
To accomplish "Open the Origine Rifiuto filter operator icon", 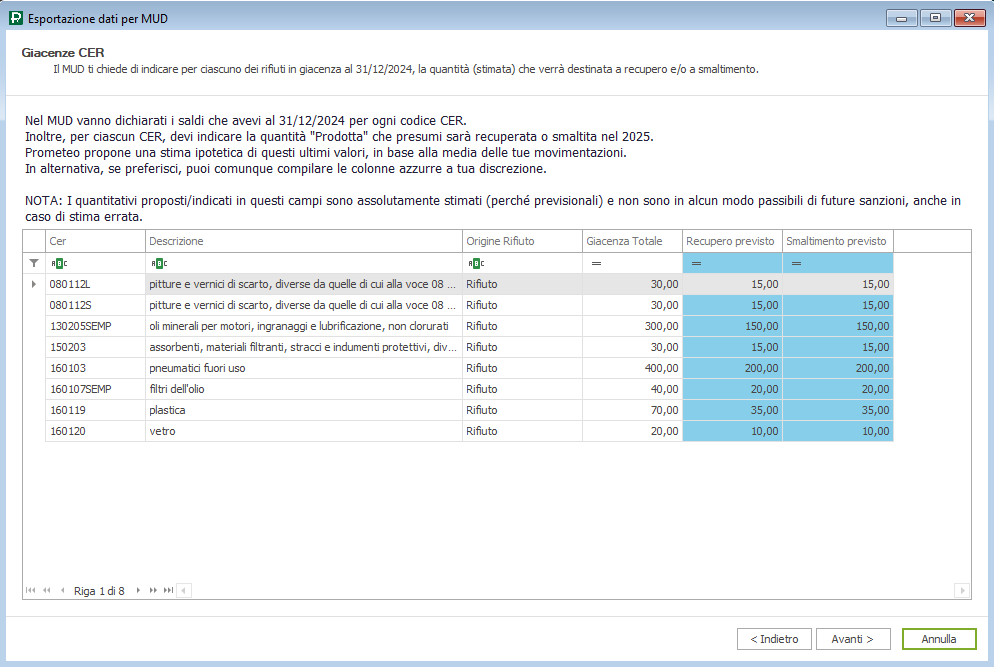I will click(475, 263).
